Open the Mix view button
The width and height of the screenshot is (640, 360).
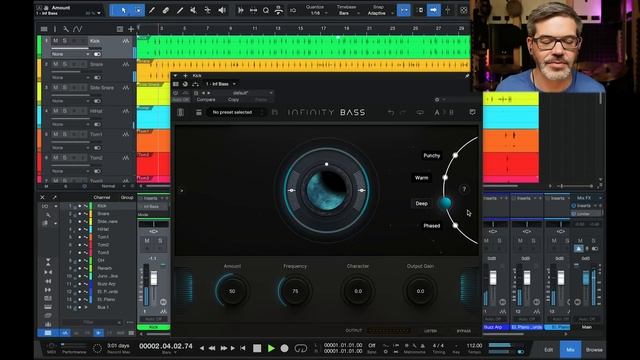click(x=570, y=349)
